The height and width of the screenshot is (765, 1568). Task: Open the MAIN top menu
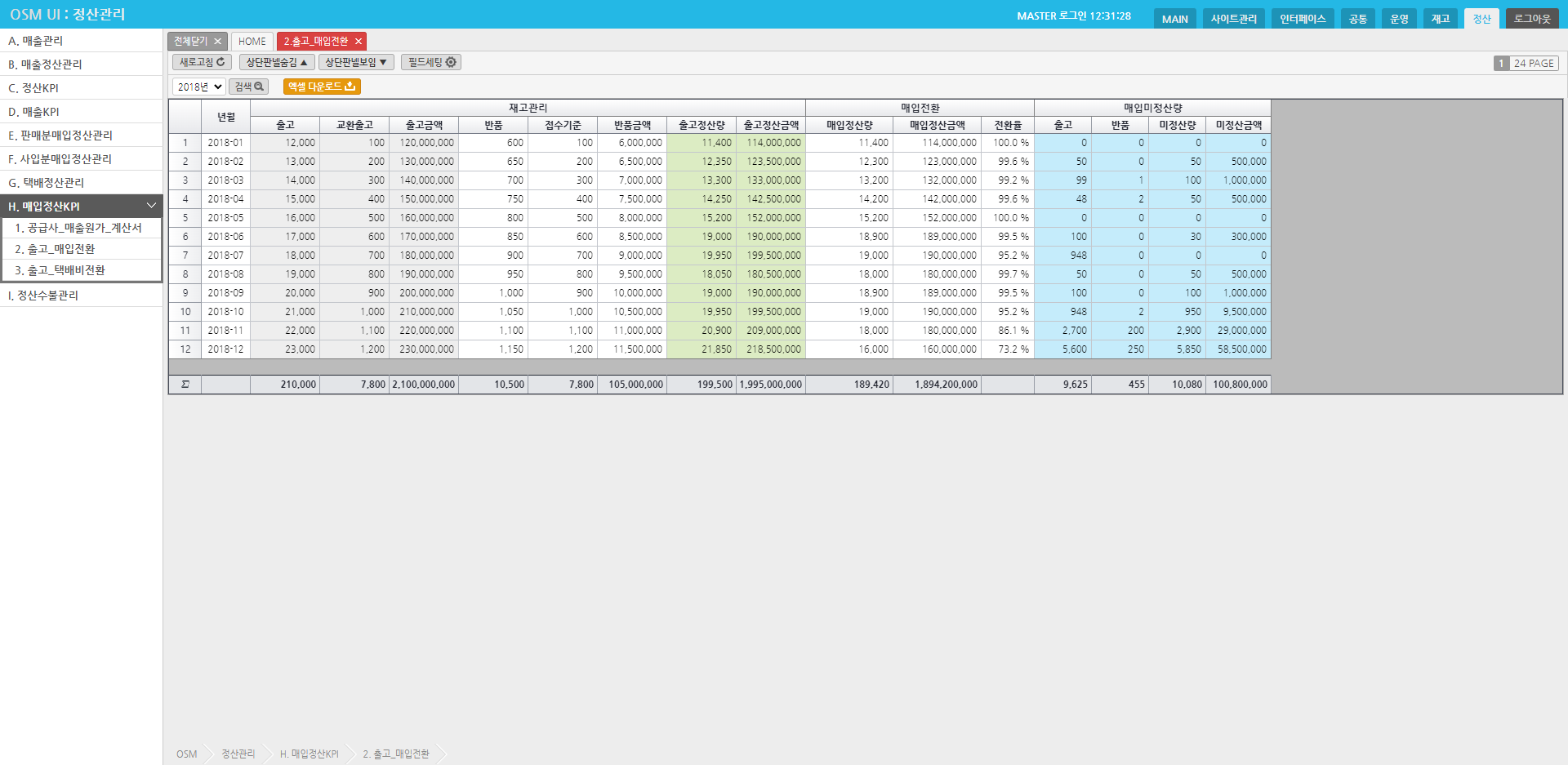(x=1175, y=19)
